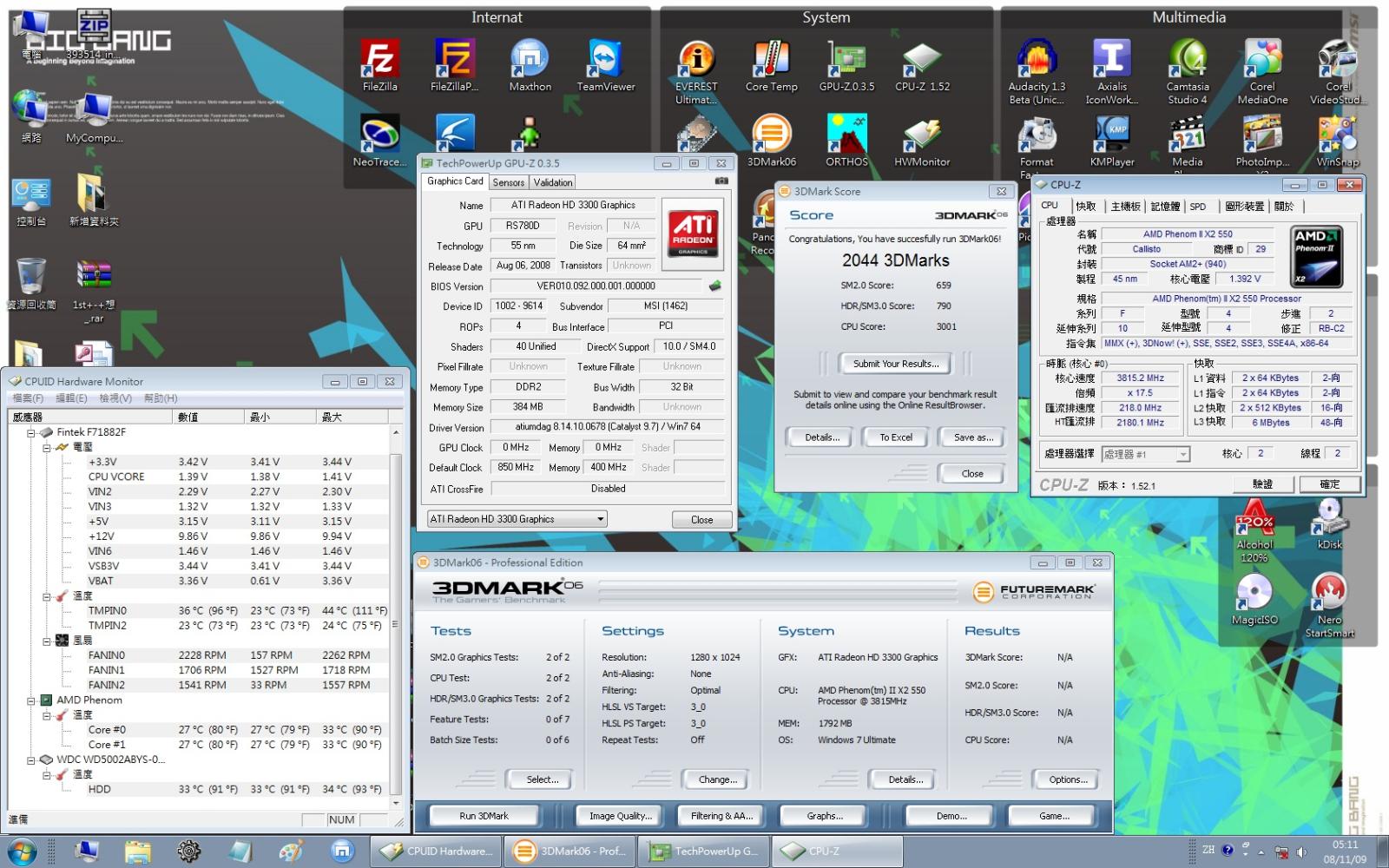
Task: Open the FileZilla desktop shortcut
Action: click(380, 66)
